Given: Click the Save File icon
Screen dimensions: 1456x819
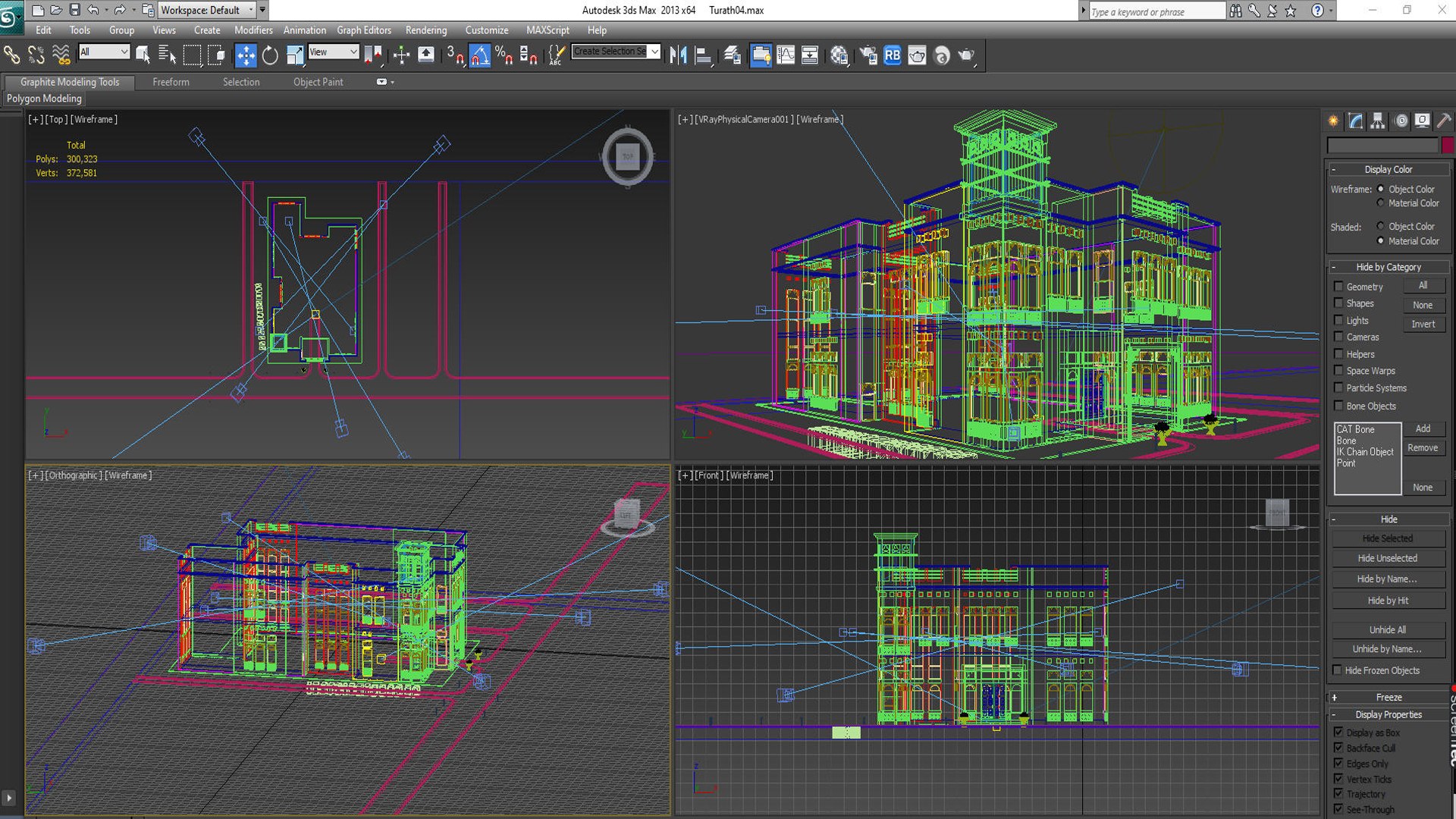Looking at the screenshot, I should pos(74,10).
